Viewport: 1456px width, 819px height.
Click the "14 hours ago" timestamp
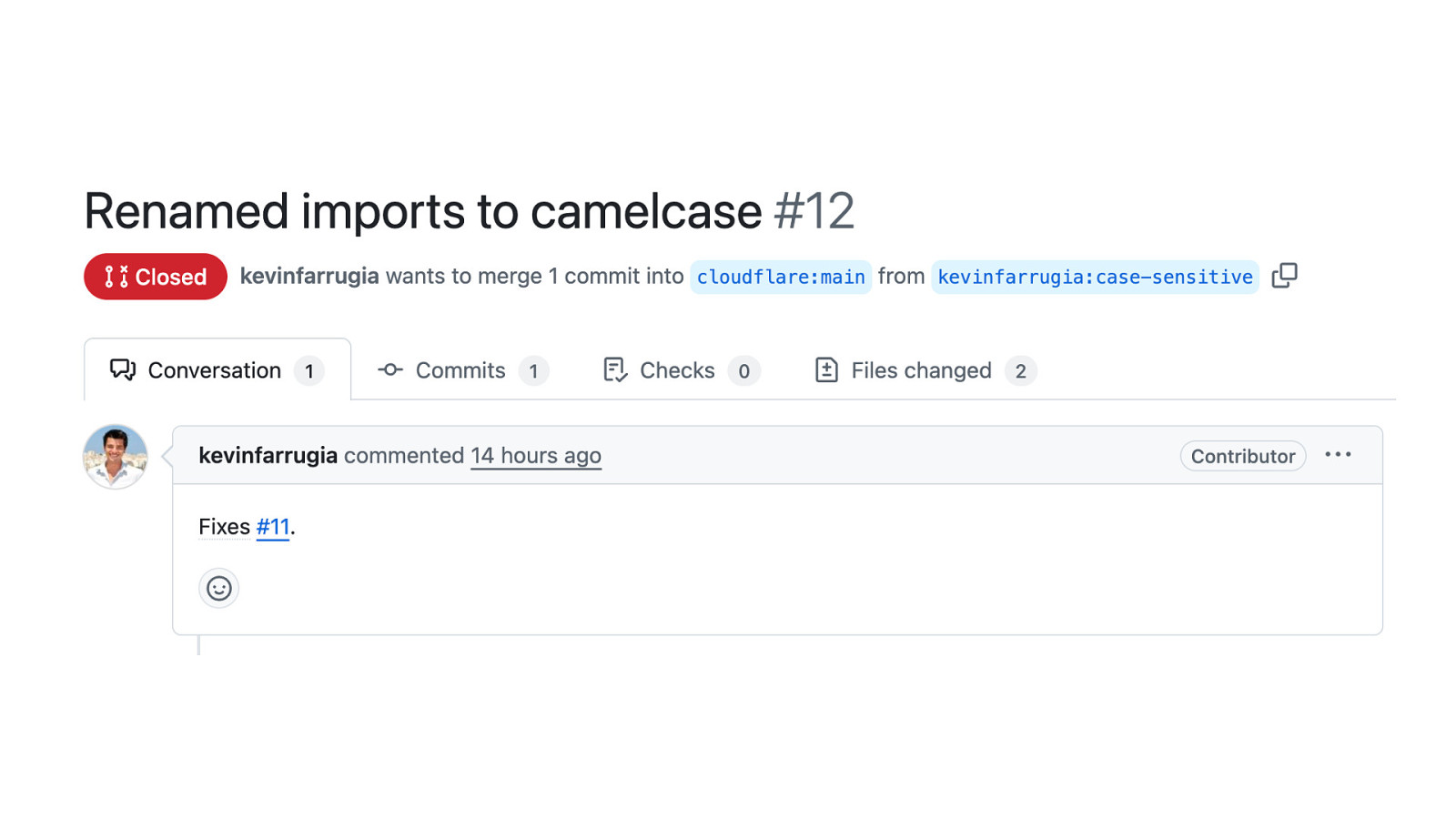(536, 455)
